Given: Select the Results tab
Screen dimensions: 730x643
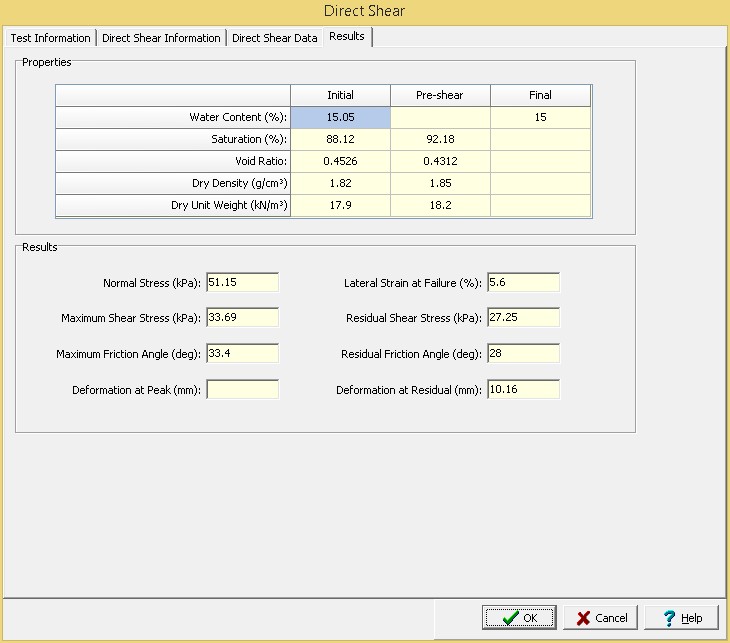Looking at the screenshot, I should (348, 37).
